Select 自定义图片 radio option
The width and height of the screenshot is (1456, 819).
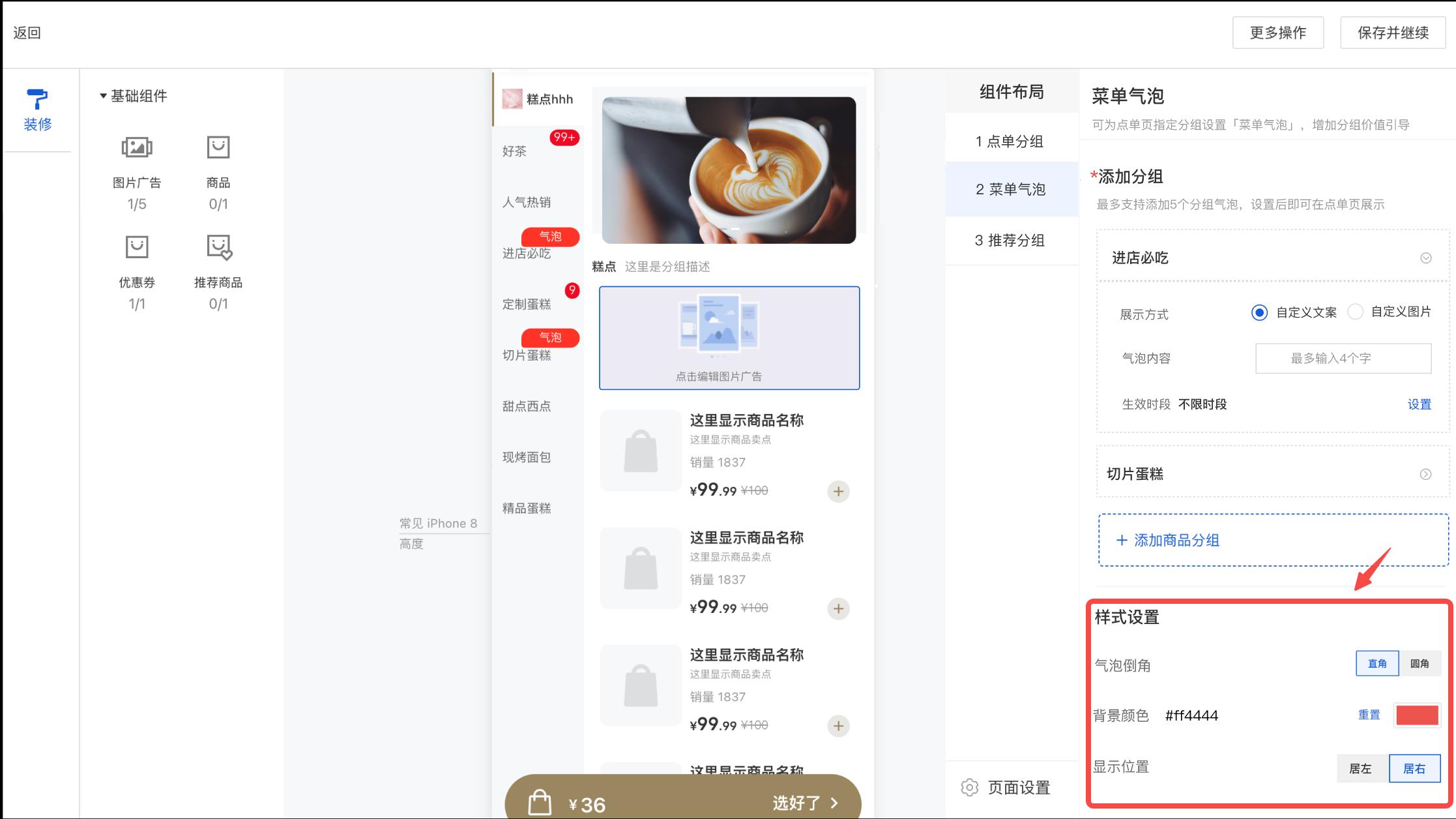[x=1355, y=312]
